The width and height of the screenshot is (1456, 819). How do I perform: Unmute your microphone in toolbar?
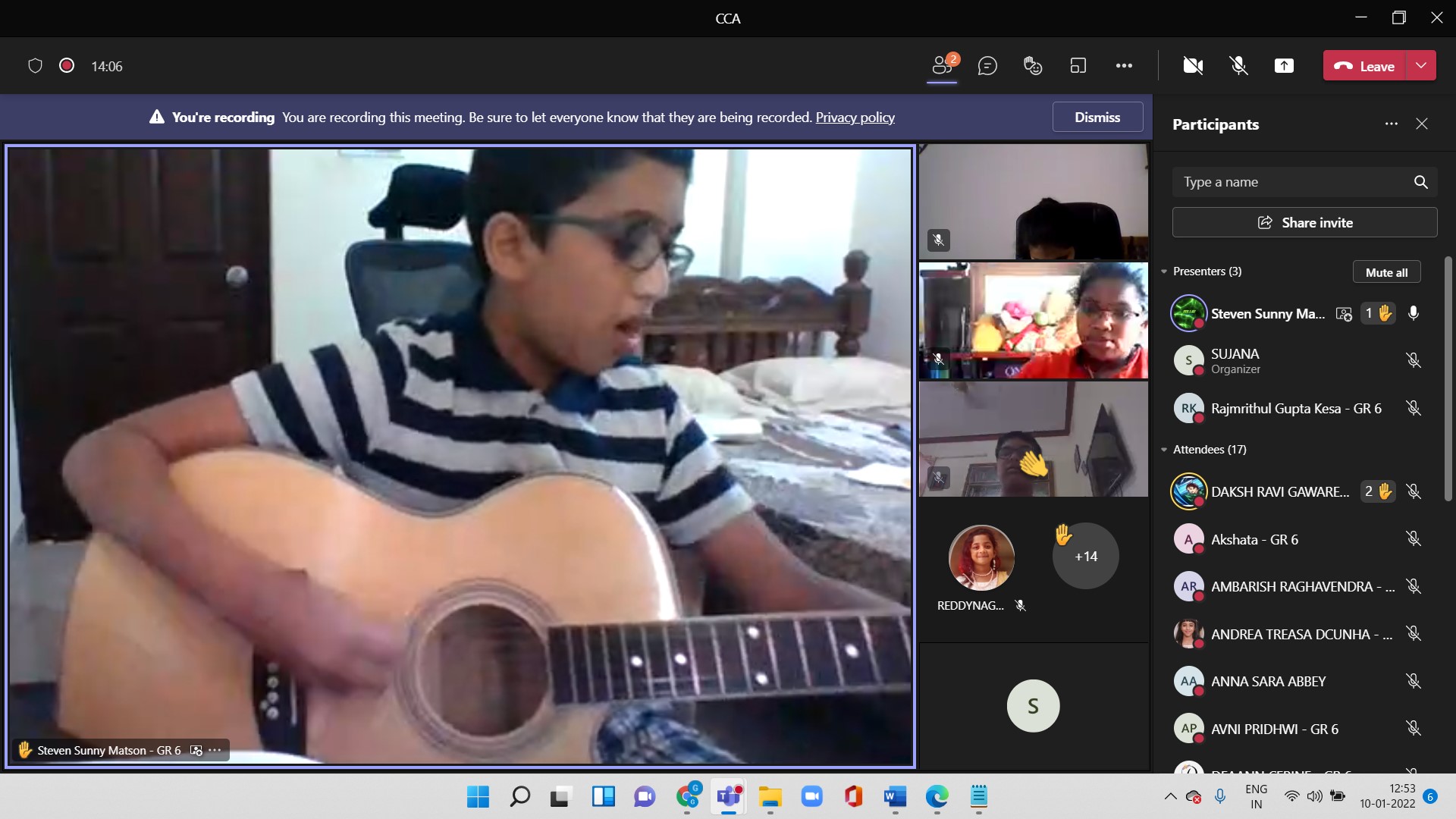click(x=1238, y=66)
